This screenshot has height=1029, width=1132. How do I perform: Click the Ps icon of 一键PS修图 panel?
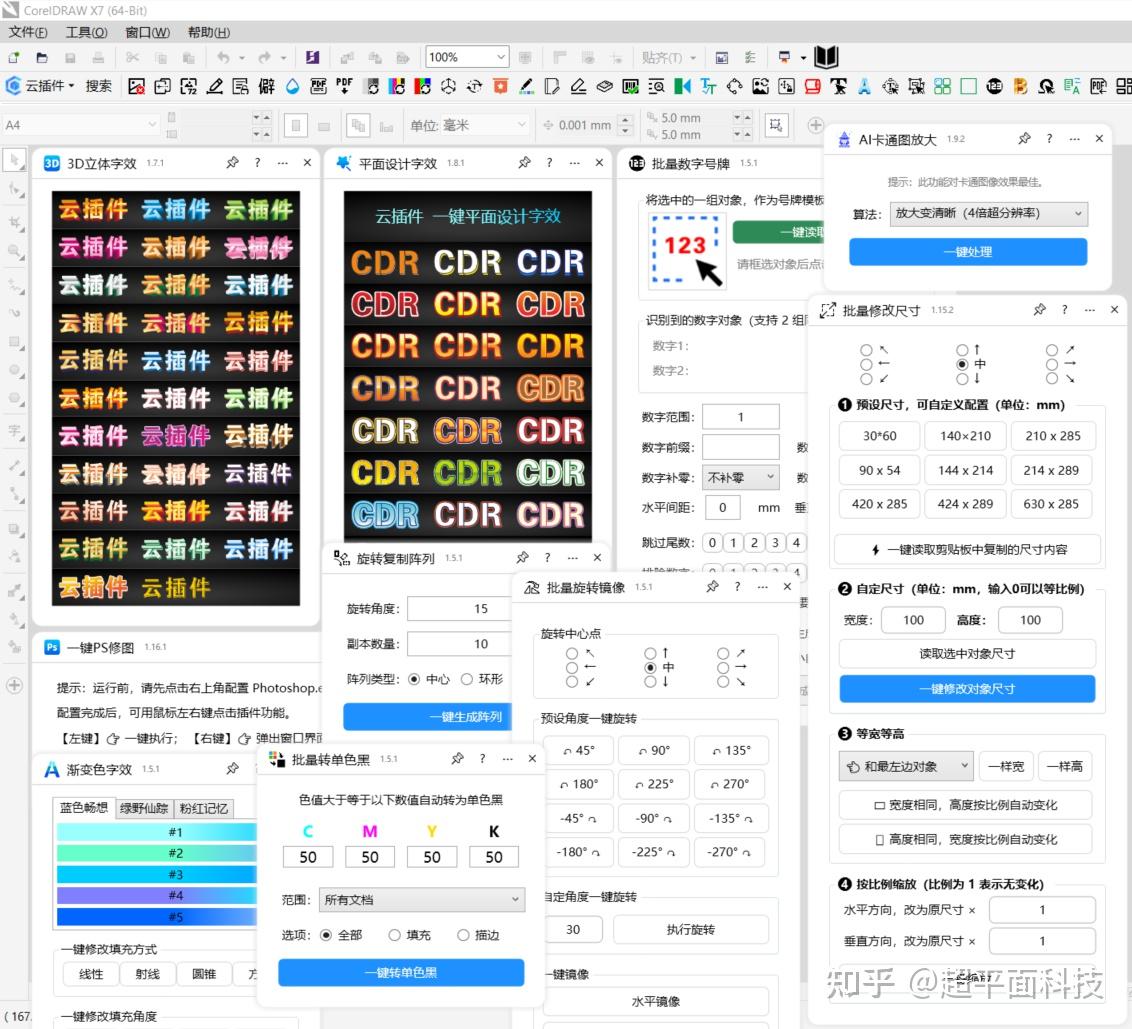coord(51,647)
